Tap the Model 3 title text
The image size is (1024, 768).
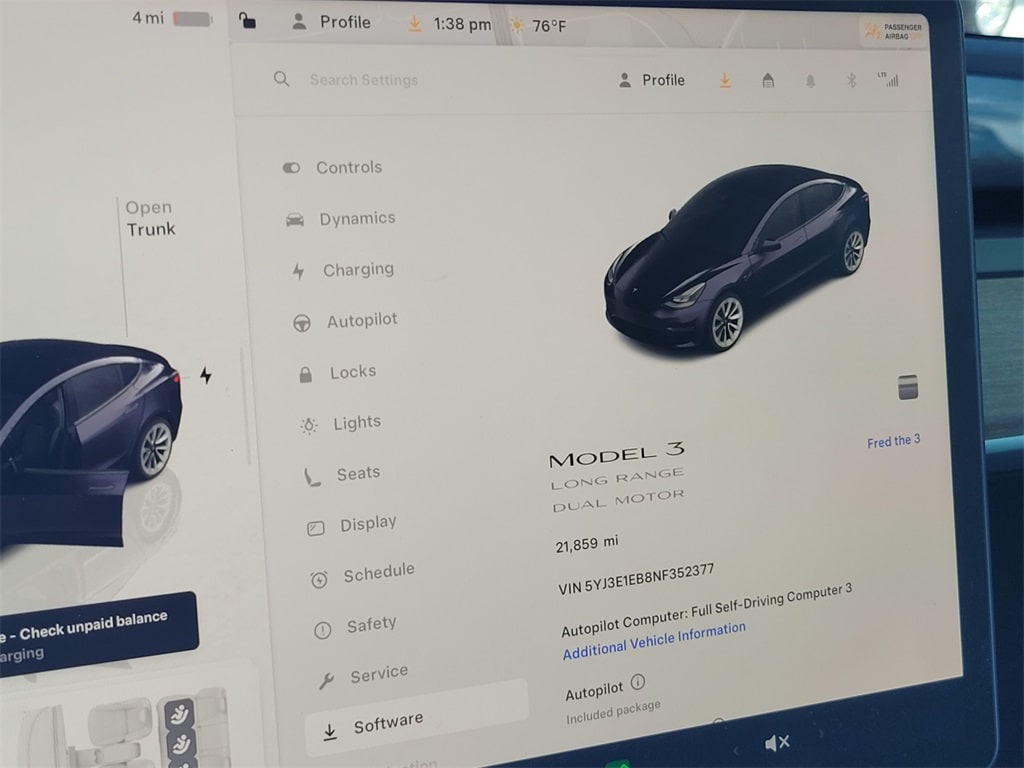pos(617,454)
